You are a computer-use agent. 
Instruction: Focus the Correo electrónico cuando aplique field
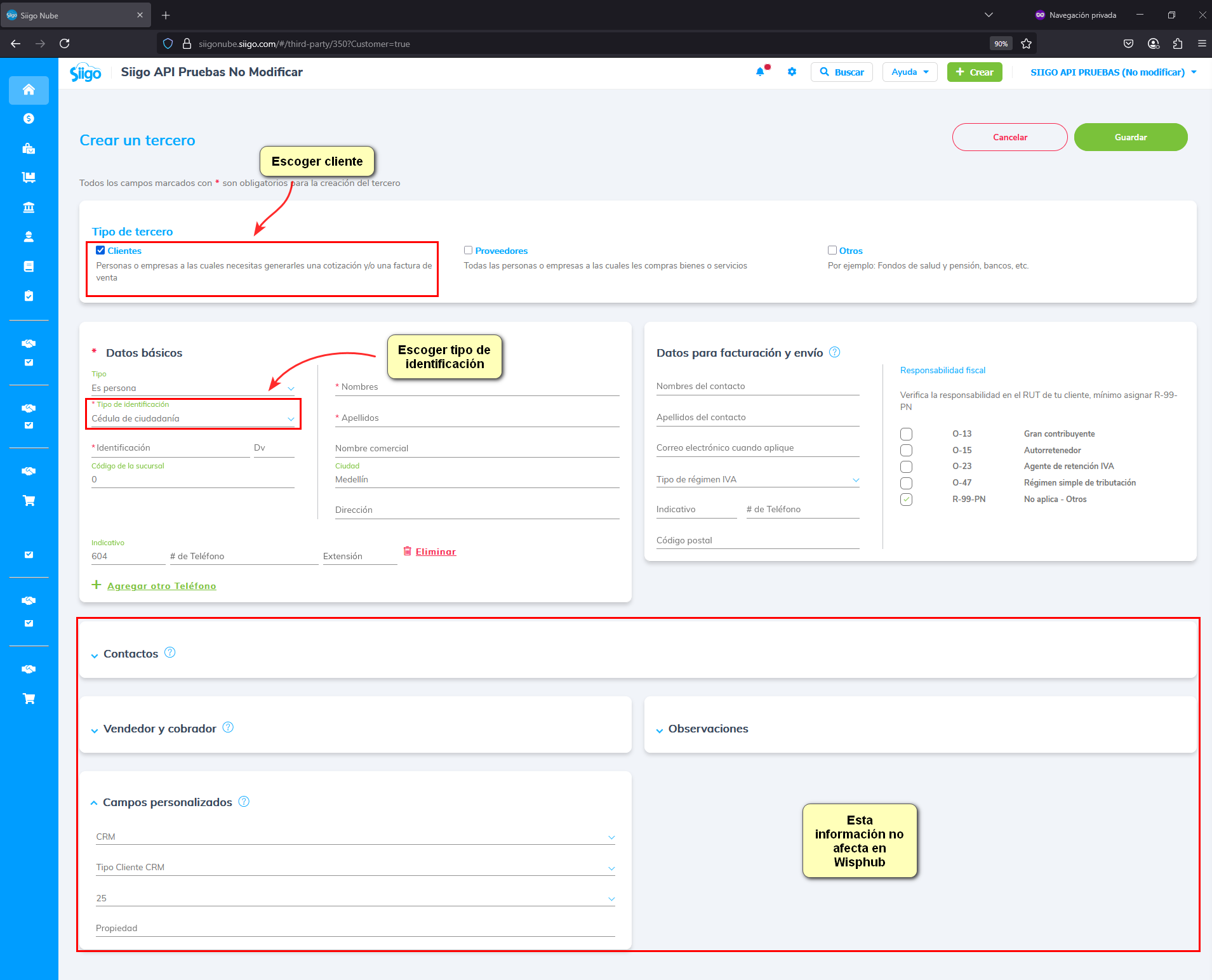758,448
